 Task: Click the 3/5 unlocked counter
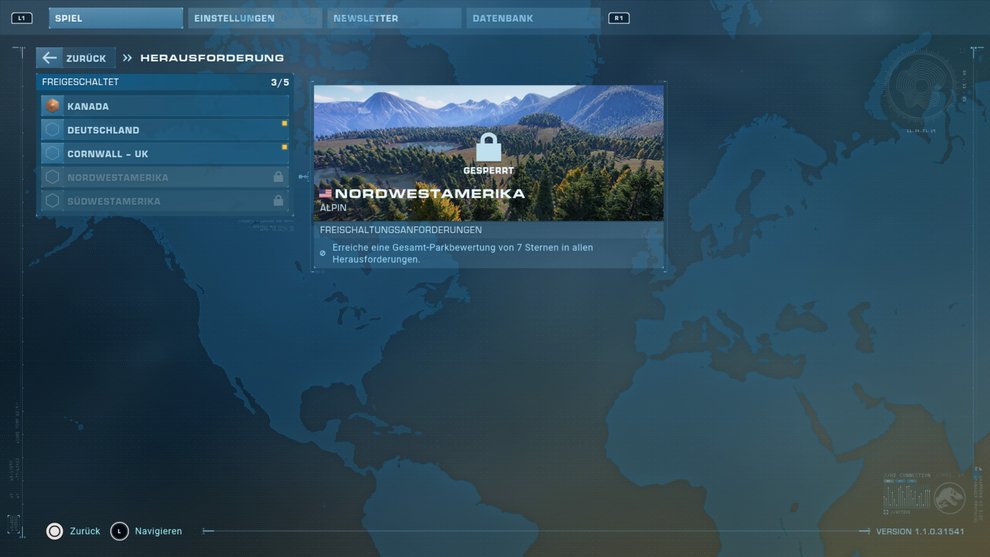(x=280, y=82)
